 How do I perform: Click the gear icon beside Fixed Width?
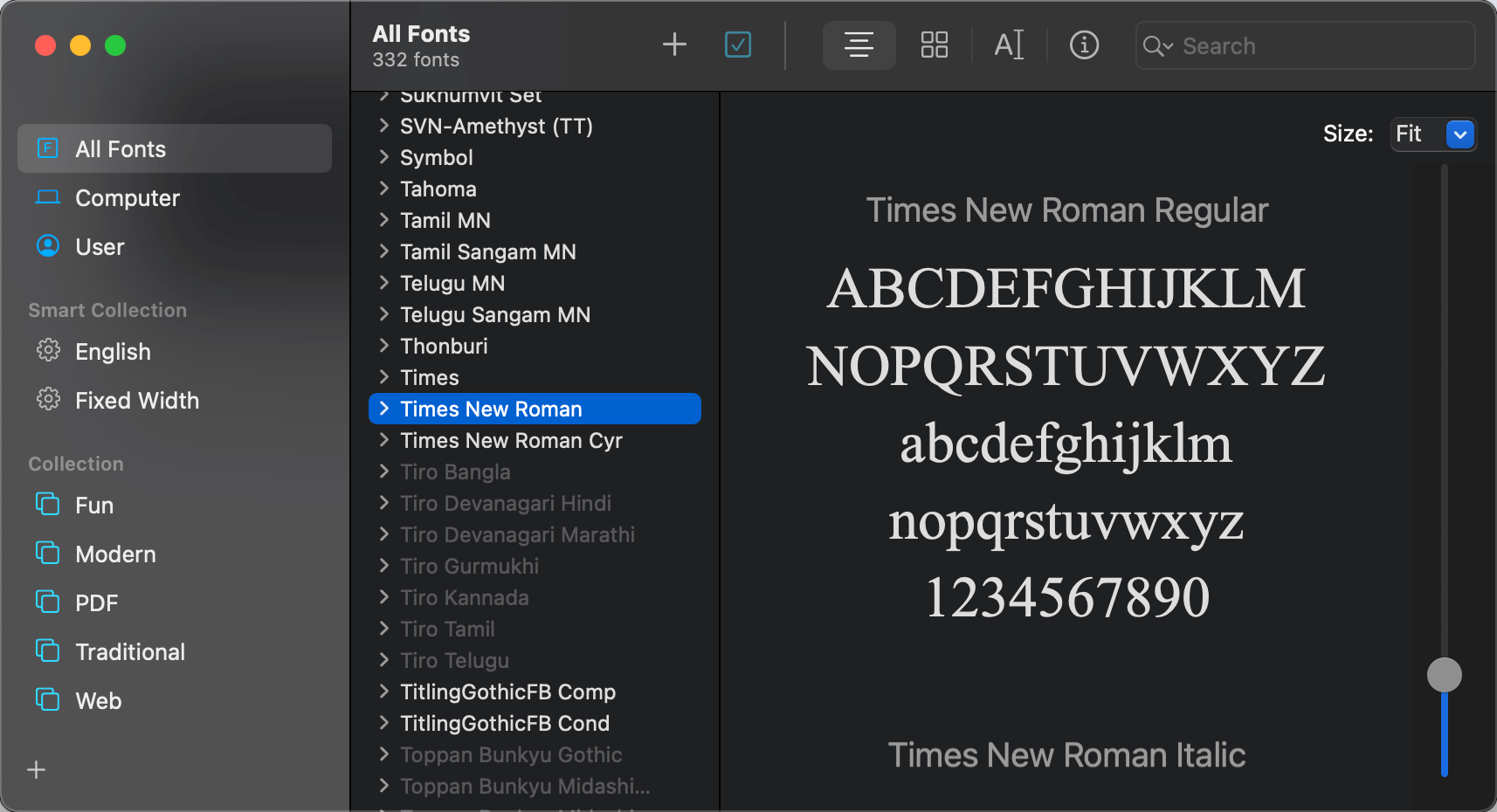[x=48, y=399]
